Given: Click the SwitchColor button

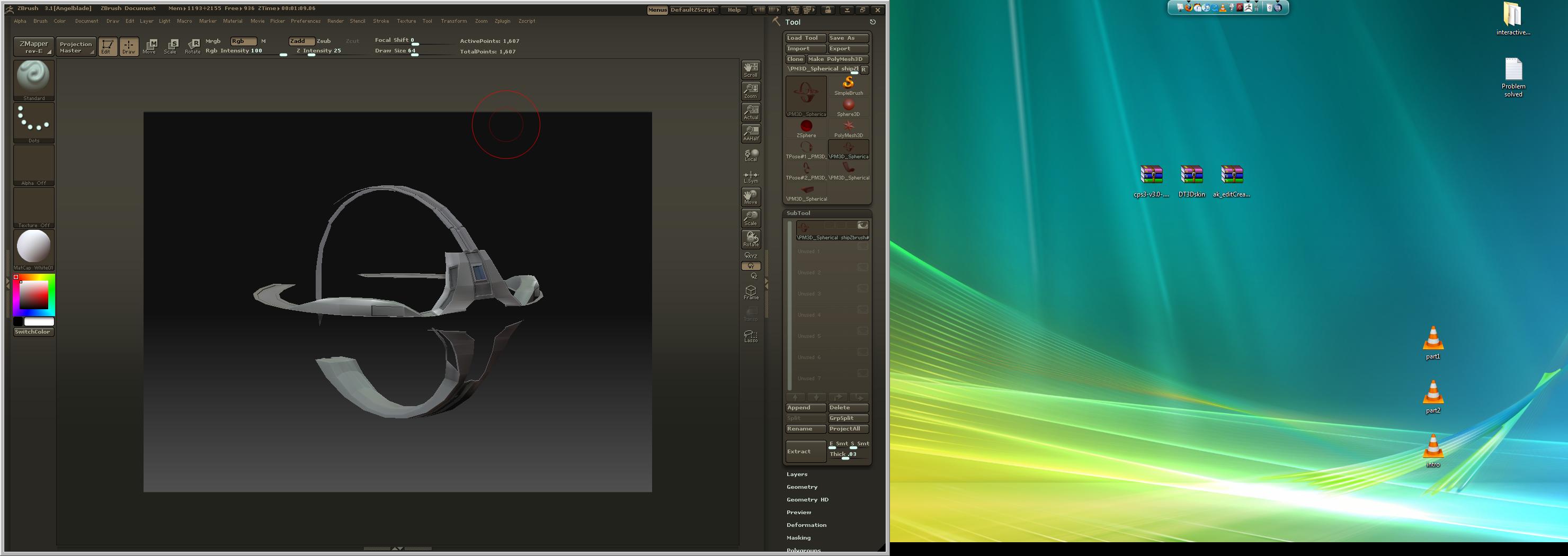Looking at the screenshot, I should pyautogui.click(x=34, y=332).
